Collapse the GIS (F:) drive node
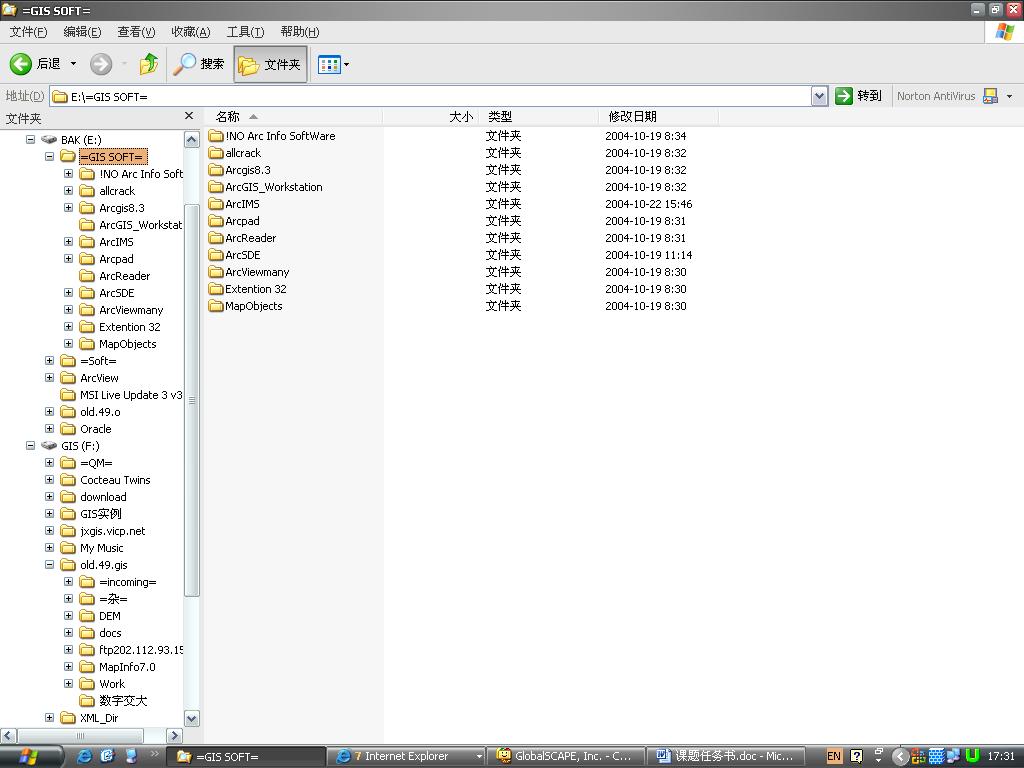 click(x=30, y=445)
